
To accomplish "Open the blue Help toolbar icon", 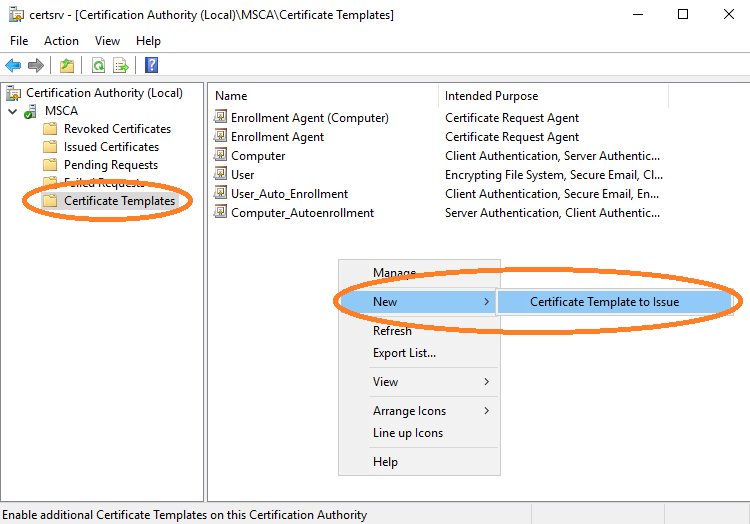I will click(x=151, y=65).
